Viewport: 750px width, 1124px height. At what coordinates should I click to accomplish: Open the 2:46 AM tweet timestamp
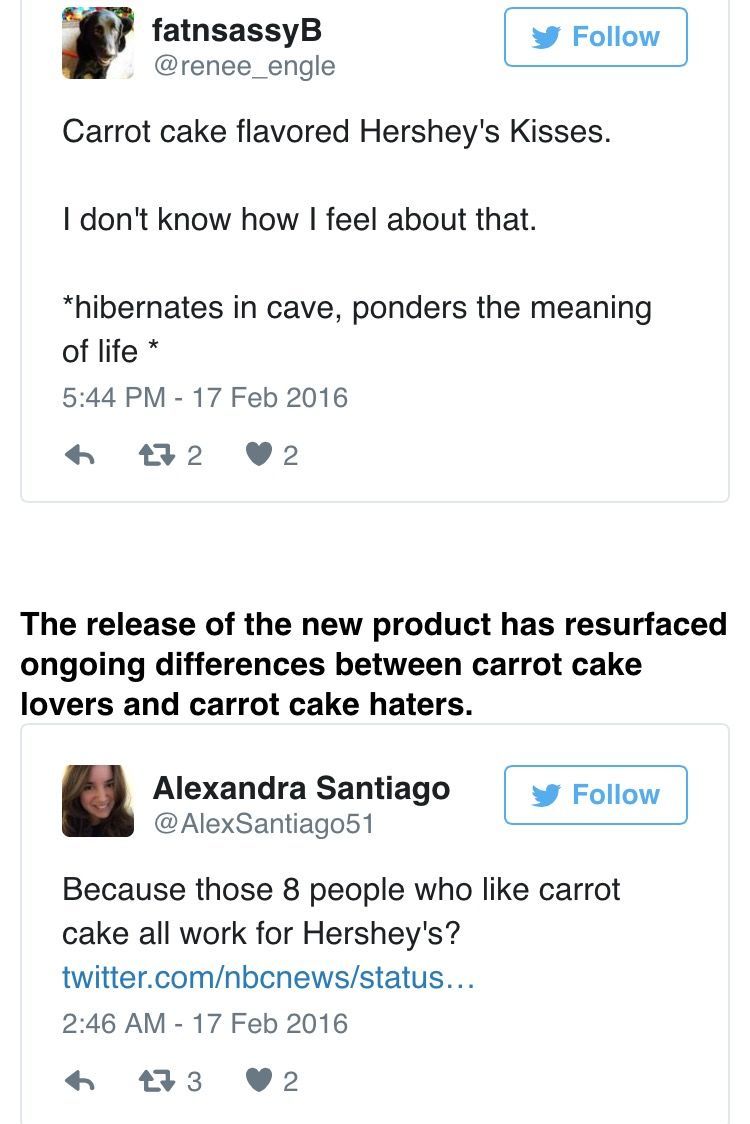[205, 1024]
